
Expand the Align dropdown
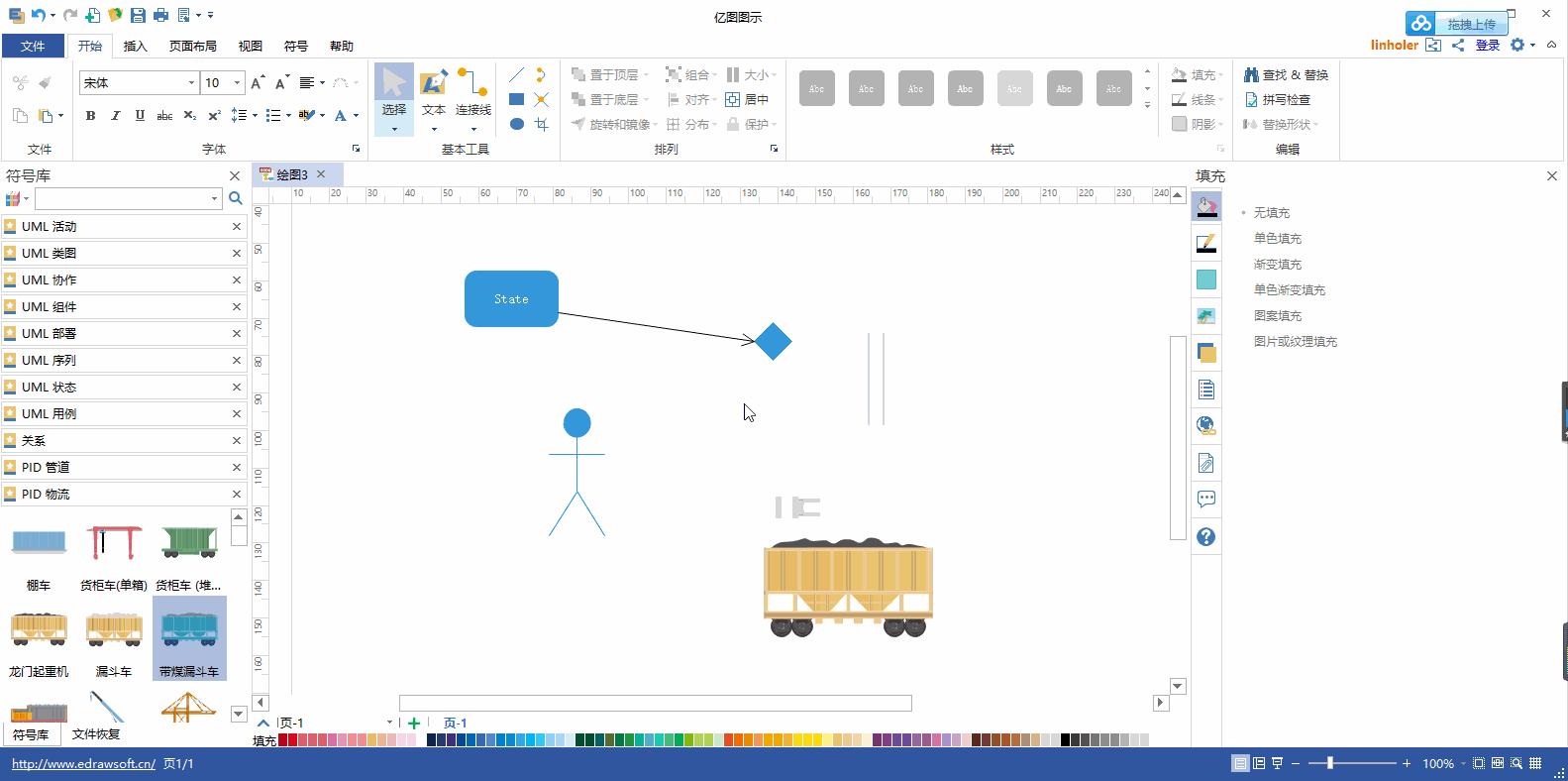(714, 100)
